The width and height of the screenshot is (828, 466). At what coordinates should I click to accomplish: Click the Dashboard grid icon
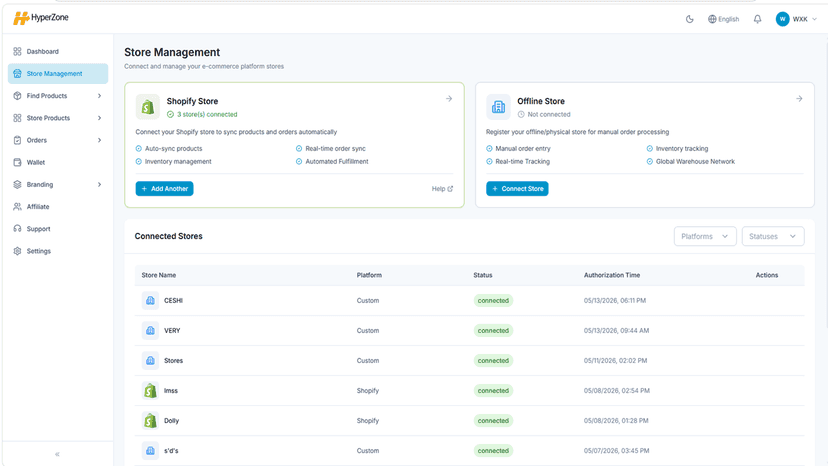tap(17, 51)
